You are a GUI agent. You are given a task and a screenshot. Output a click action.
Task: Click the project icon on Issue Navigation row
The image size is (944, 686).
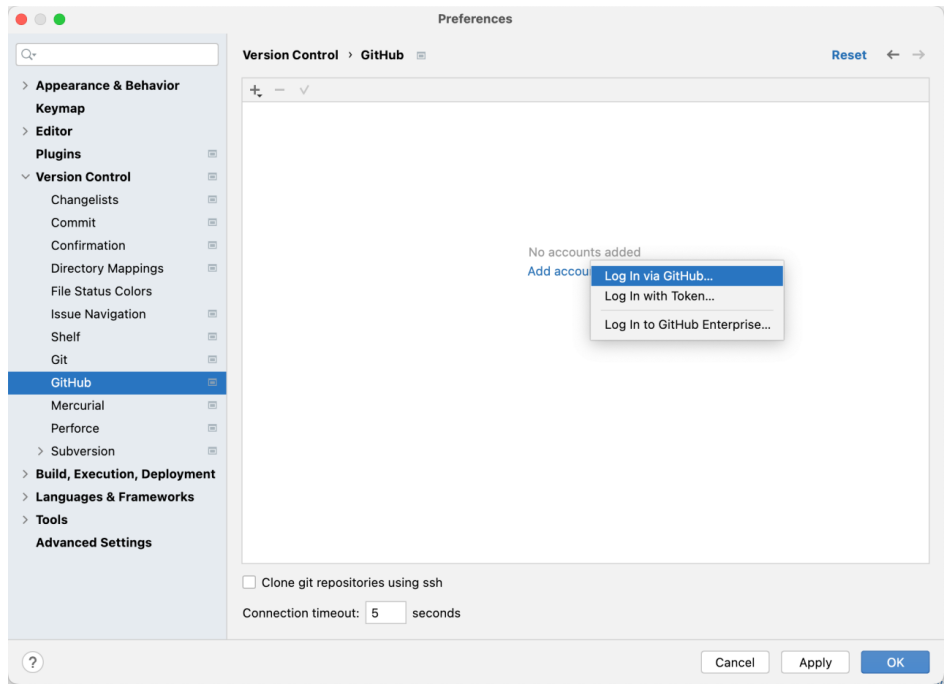(212, 314)
